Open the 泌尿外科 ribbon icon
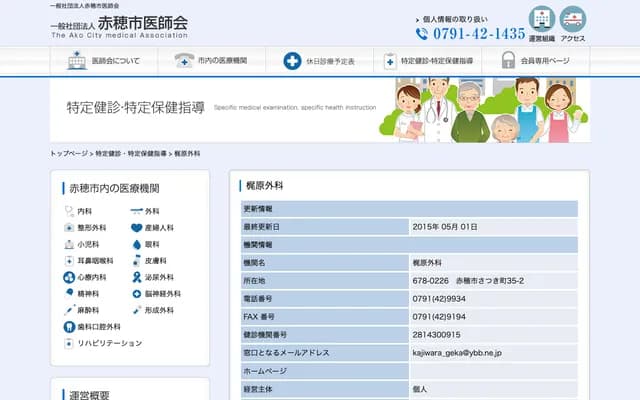The height and width of the screenshot is (400, 640). coord(137,277)
